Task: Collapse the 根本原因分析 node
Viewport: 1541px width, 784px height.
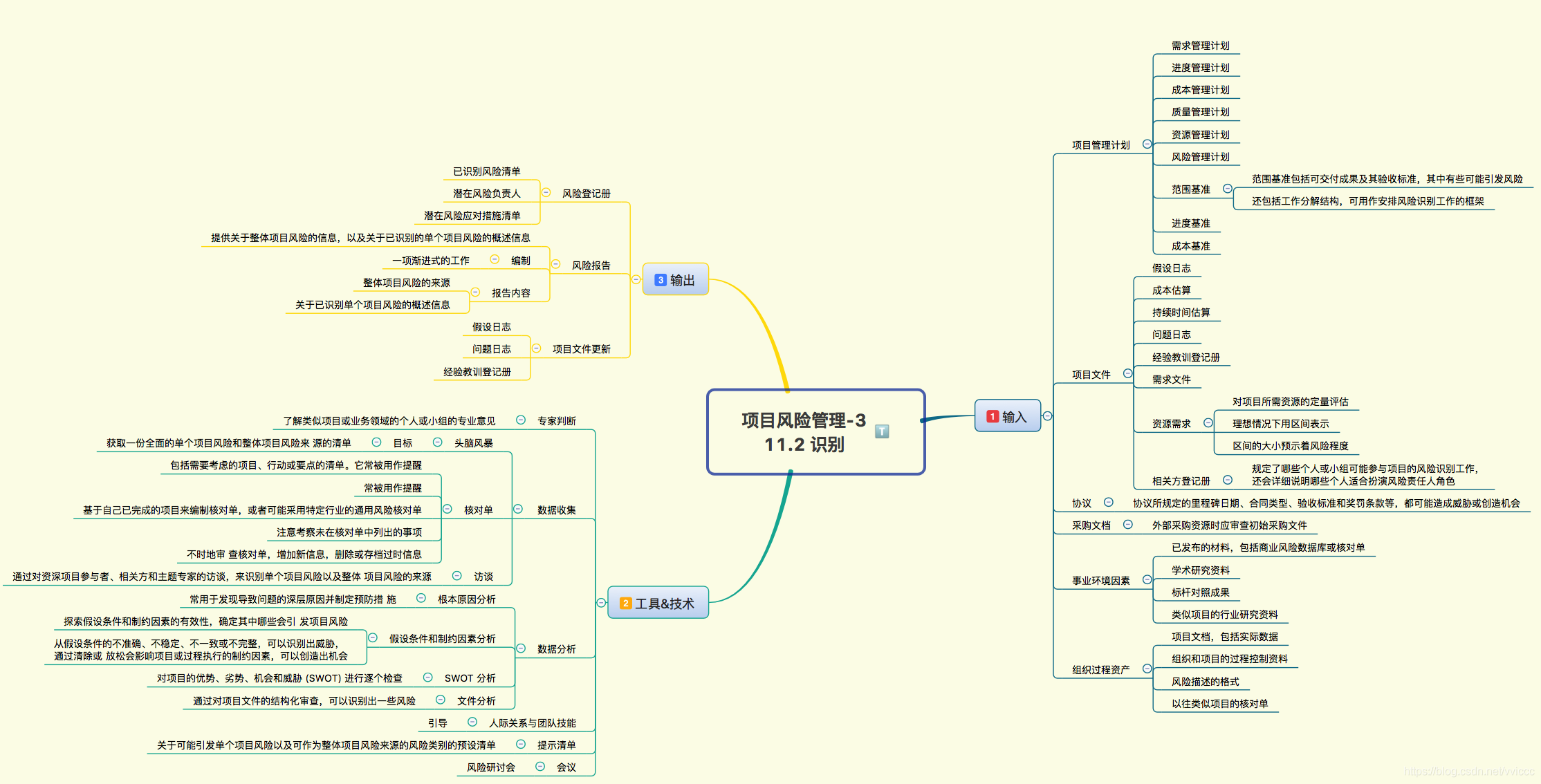Action: tap(421, 598)
